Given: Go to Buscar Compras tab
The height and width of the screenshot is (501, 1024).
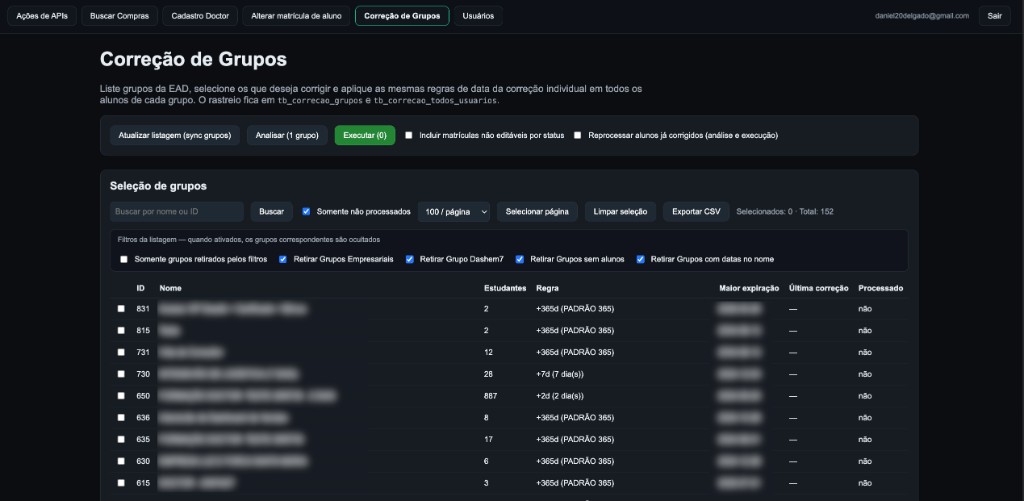Looking at the screenshot, I should [x=120, y=16].
